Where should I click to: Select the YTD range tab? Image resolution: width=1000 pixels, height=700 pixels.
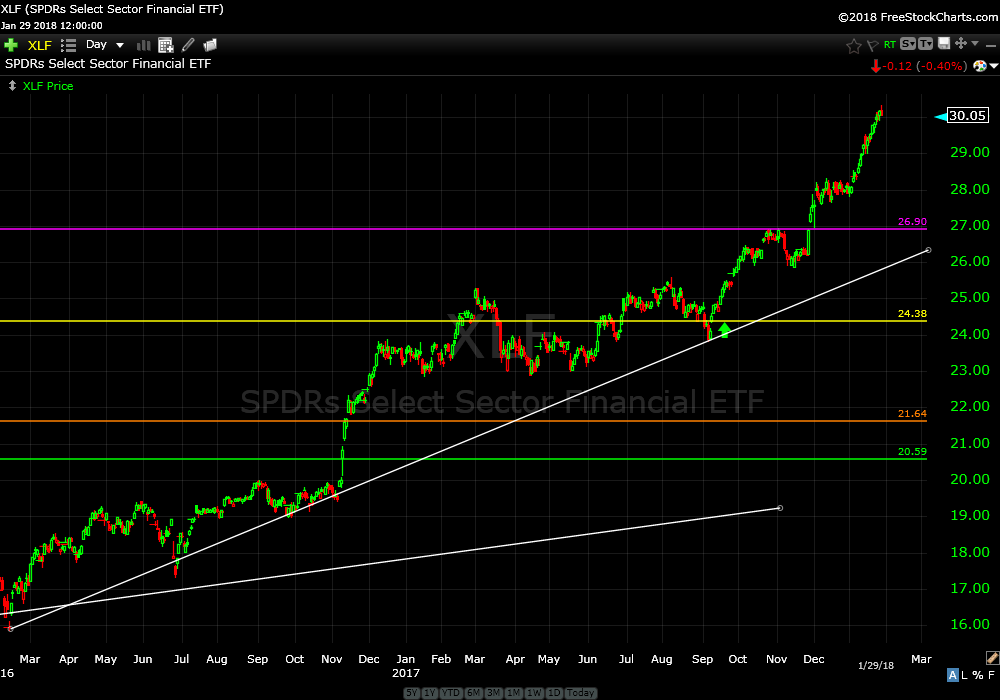point(451,692)
